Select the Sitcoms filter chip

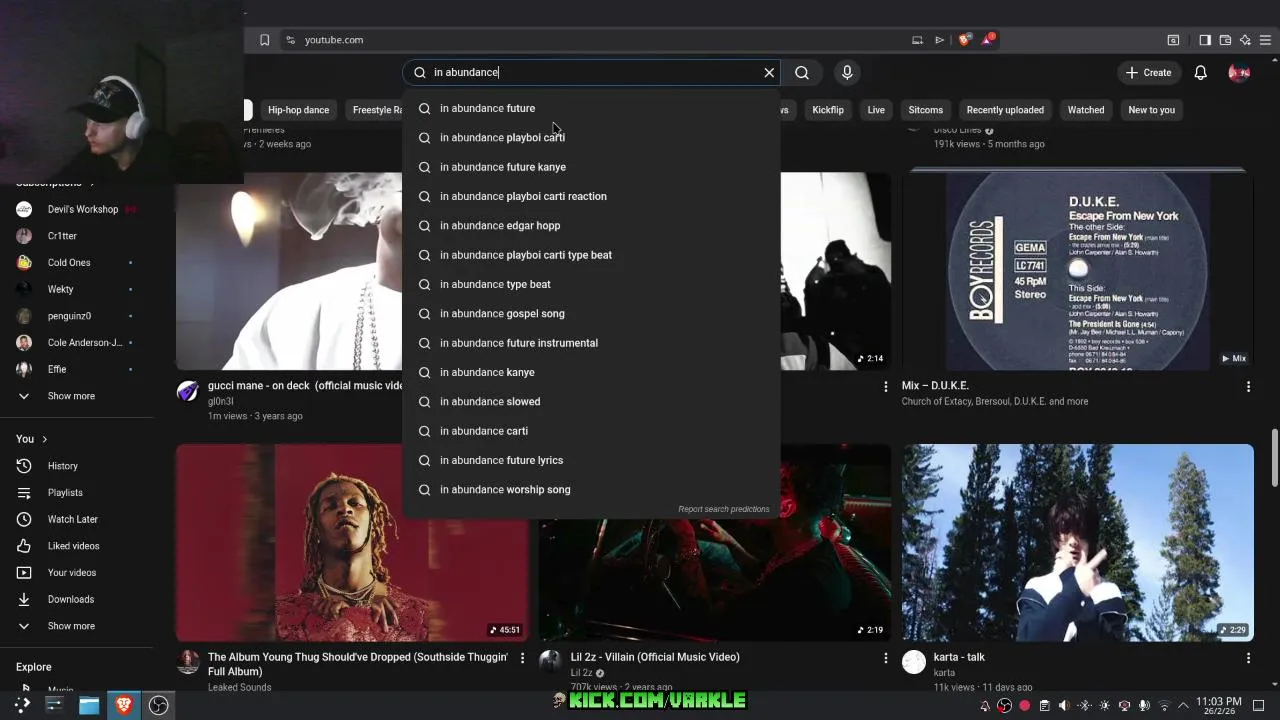pos(926,110)
